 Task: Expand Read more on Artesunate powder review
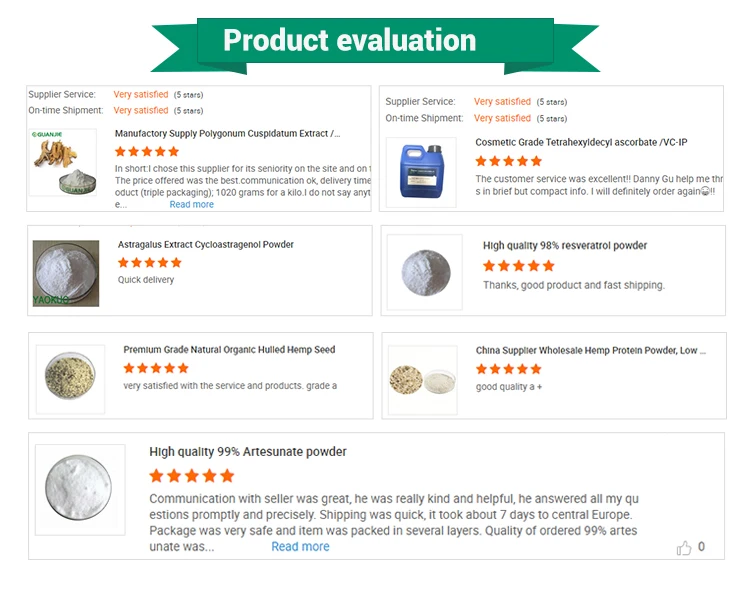coord(300,546)
